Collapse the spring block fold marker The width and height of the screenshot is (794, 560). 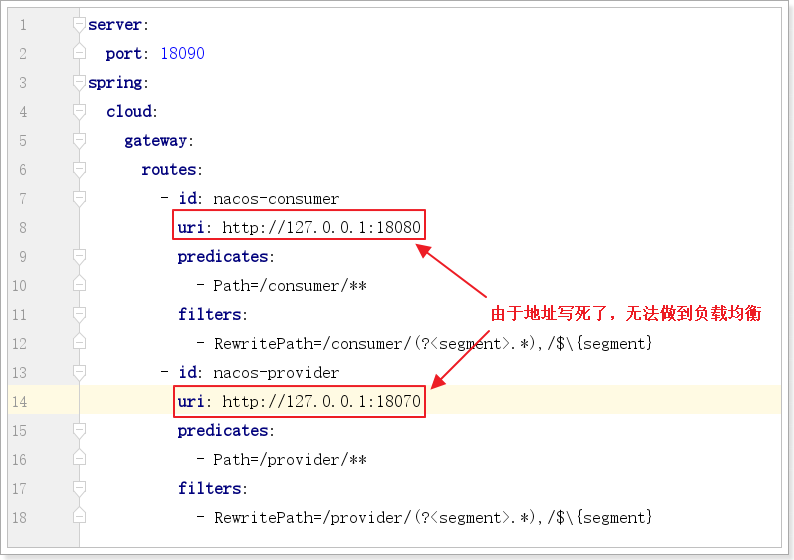pyautogui.click(x=79, y=82)
